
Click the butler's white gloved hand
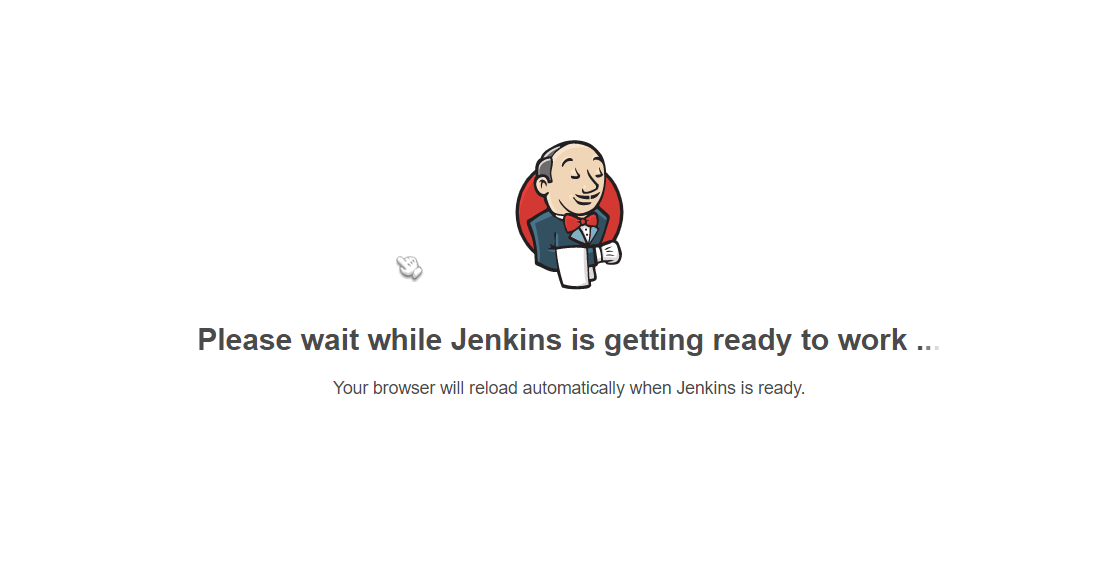[x=609, y=253]
